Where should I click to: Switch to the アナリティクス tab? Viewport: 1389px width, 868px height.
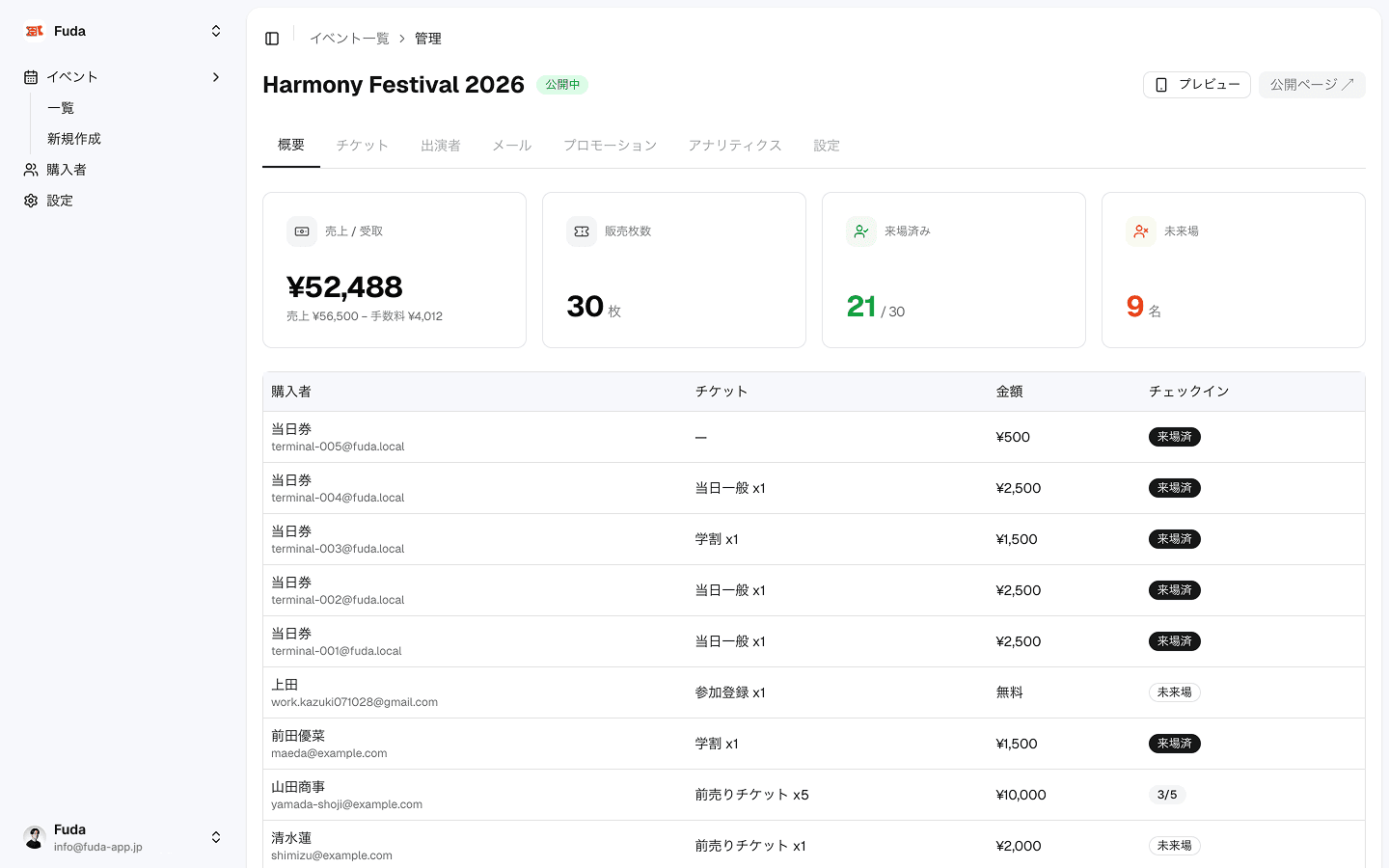click(734, 146)
